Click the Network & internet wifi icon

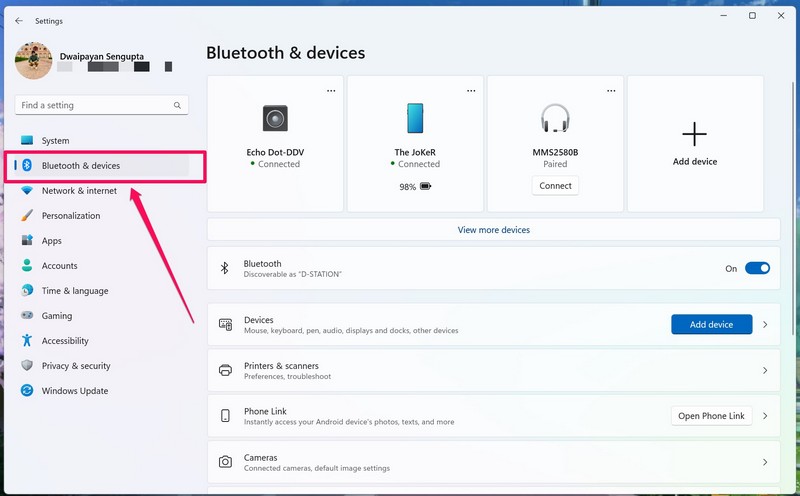[x=27, y=190]
